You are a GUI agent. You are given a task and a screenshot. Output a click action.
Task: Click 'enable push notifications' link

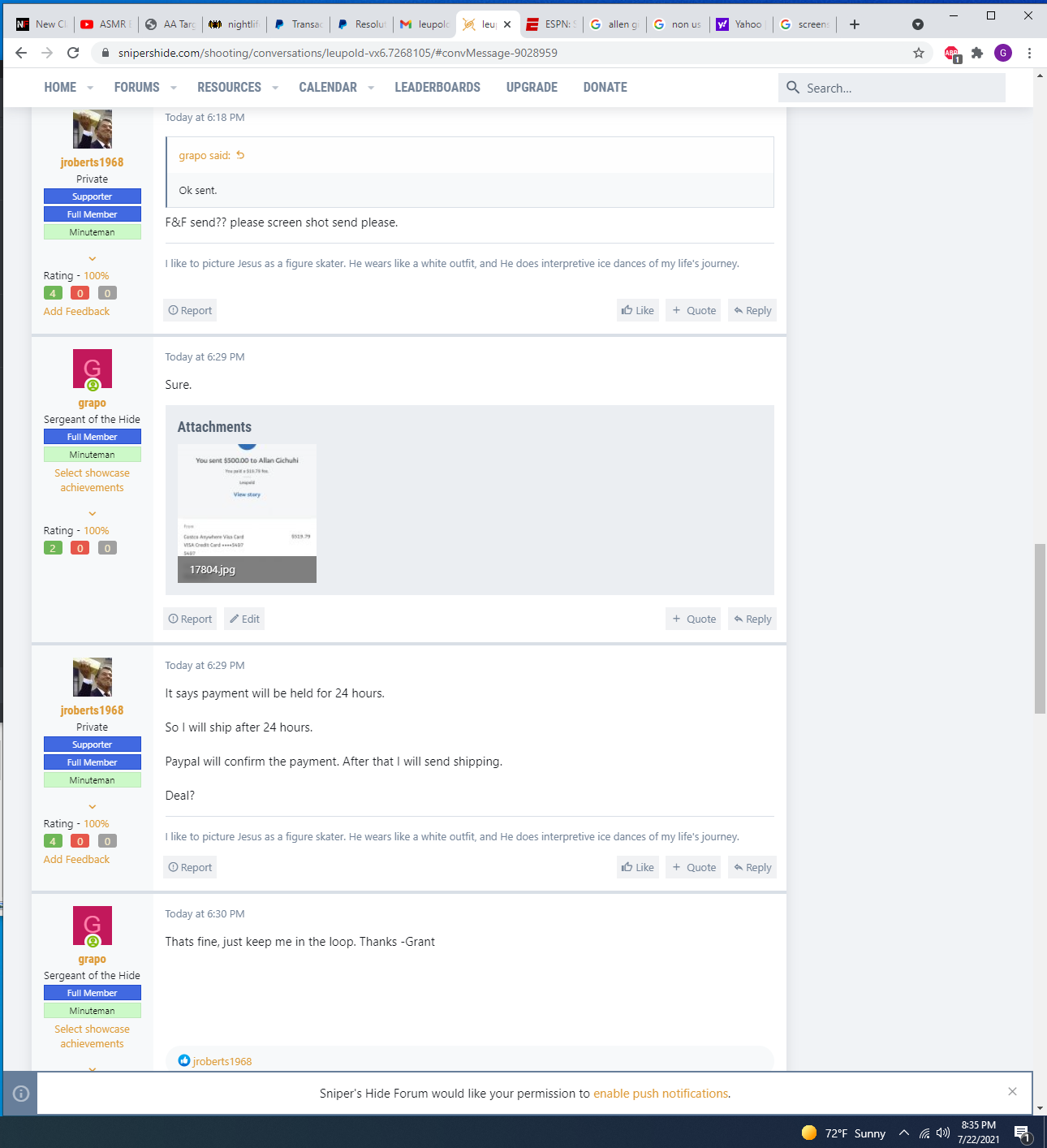point(661,1094)
